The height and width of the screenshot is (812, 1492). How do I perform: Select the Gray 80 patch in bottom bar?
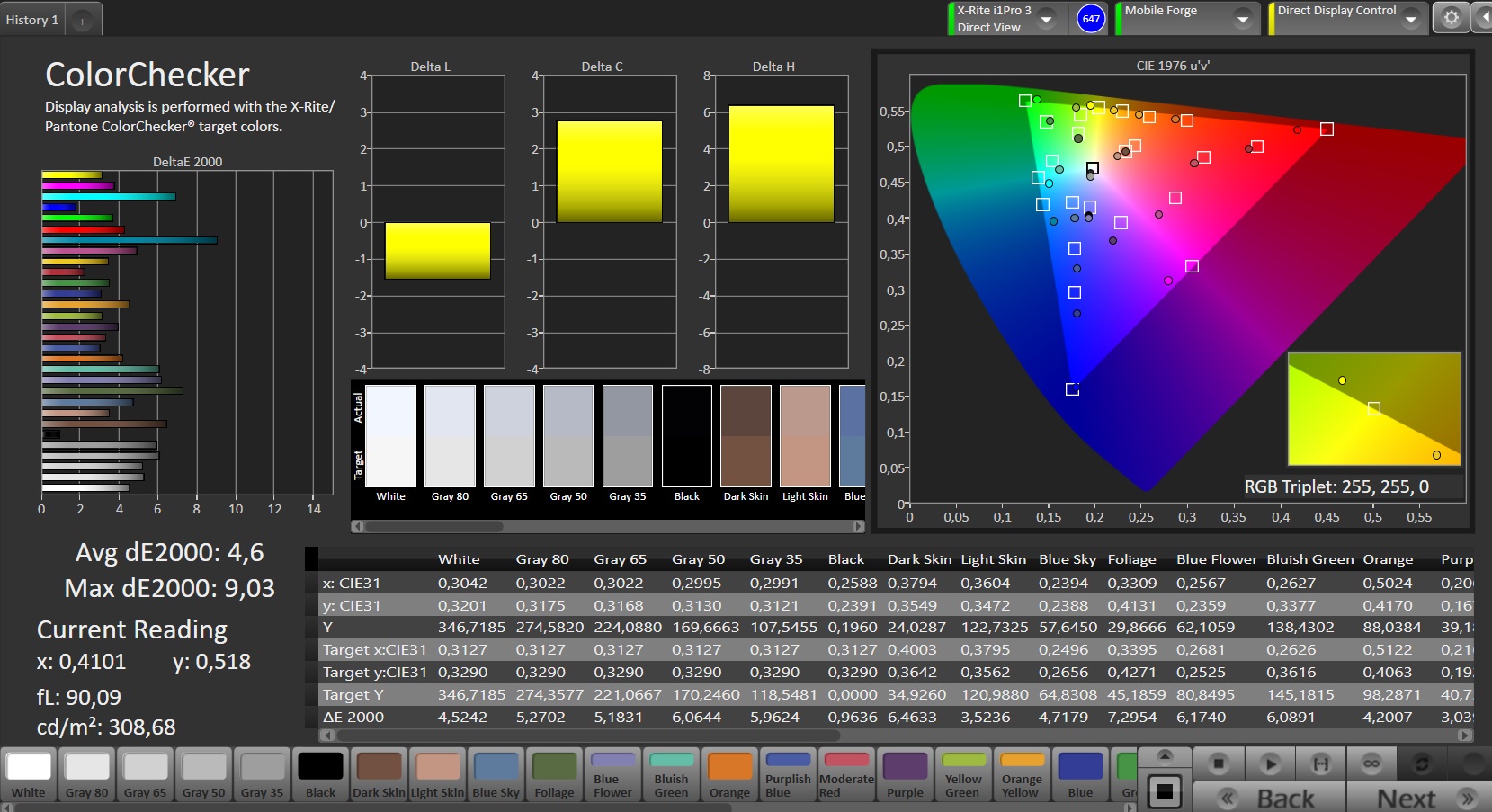click(x=87, y=774)
